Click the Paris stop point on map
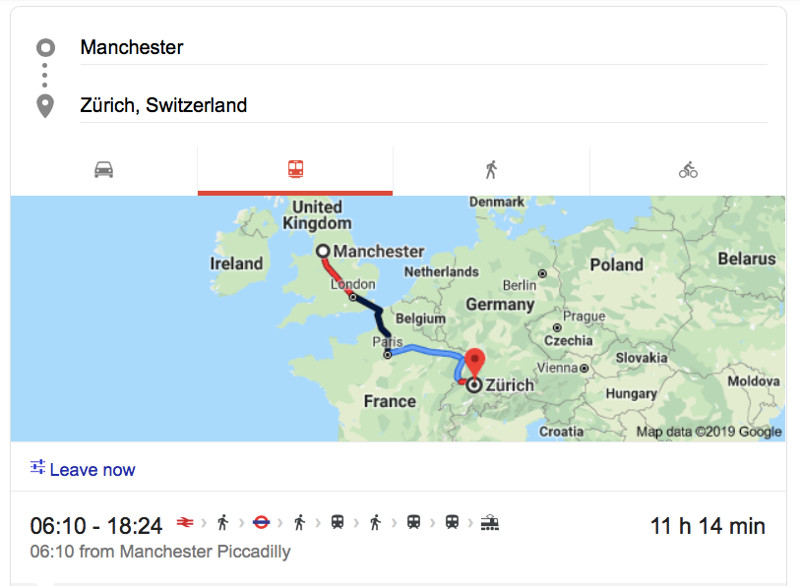 388,353
